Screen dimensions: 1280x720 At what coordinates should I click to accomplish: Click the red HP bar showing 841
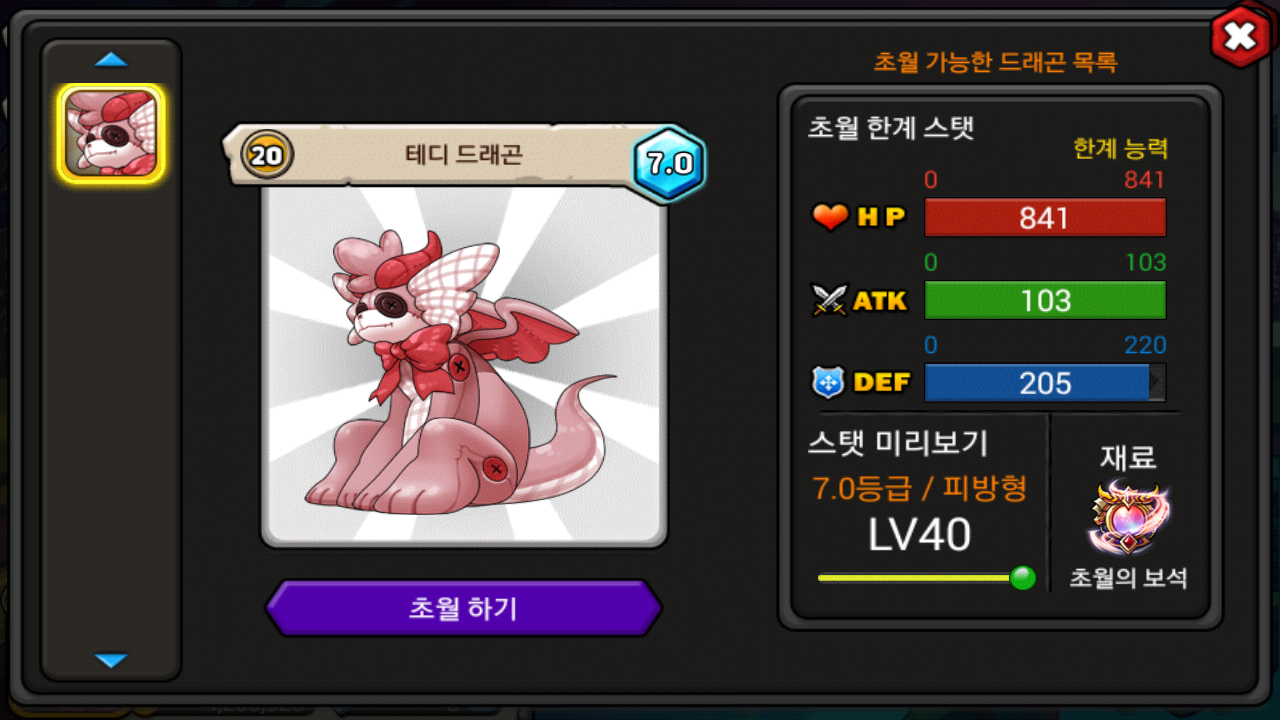(x=1045, y=218)
